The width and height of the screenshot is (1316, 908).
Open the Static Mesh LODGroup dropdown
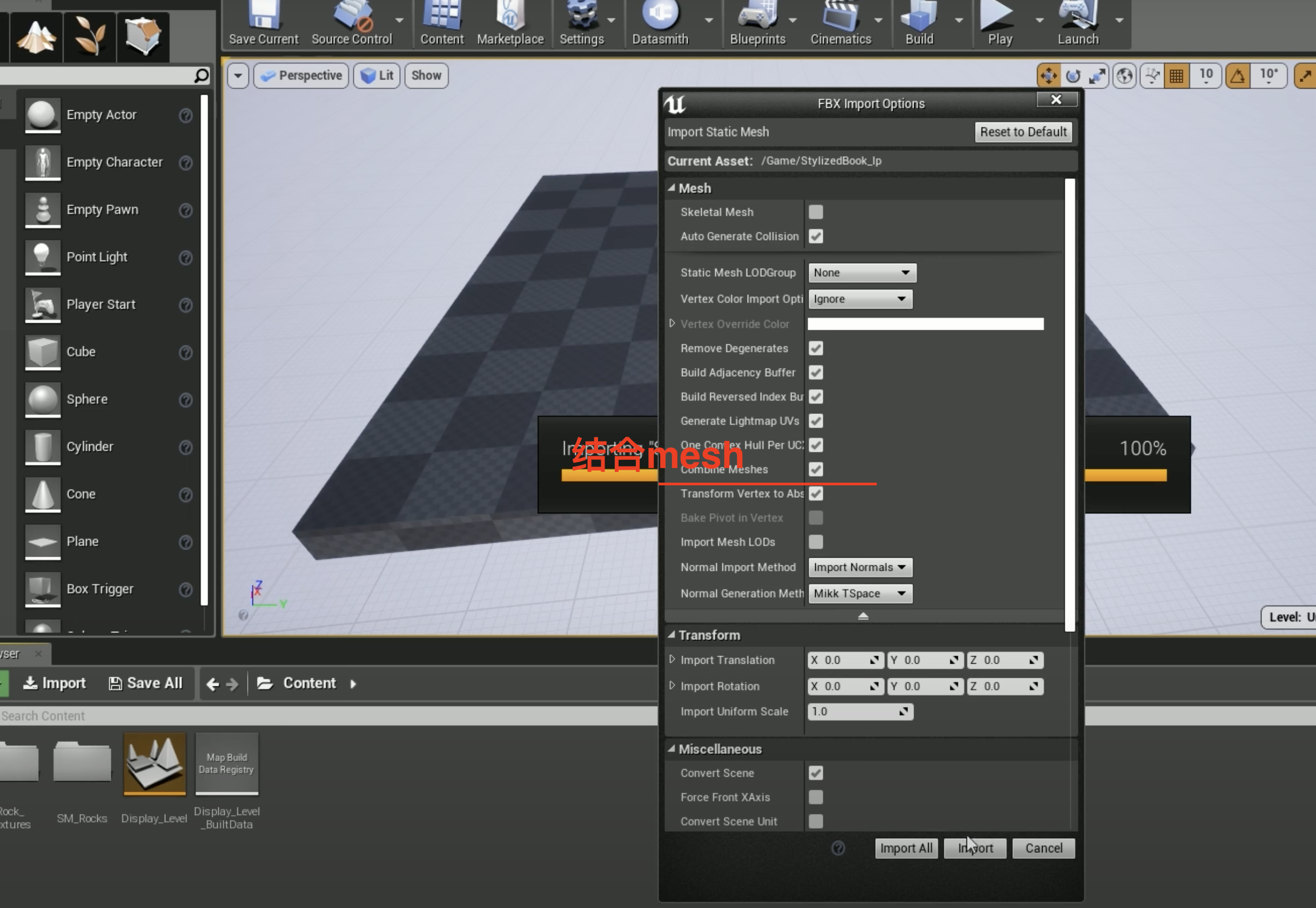pyautogui.click(x=862, y=272)
